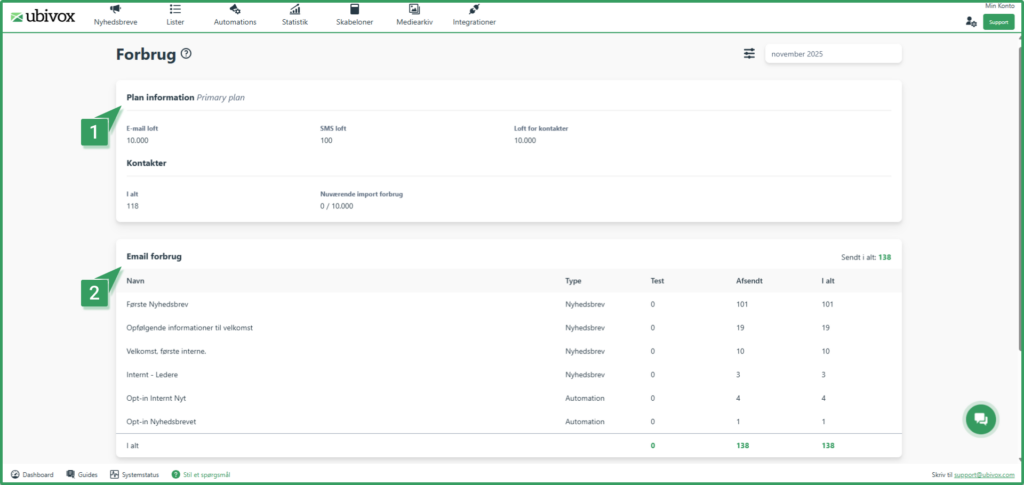Click the SMS loft label

[333, 129]
